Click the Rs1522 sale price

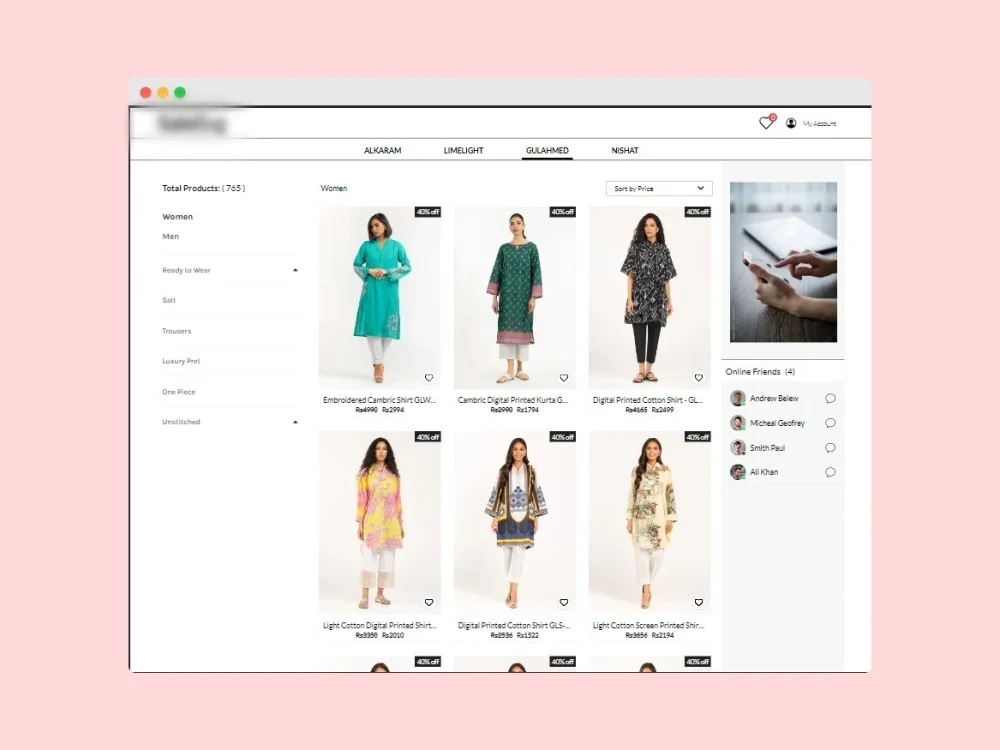point(527,635)
